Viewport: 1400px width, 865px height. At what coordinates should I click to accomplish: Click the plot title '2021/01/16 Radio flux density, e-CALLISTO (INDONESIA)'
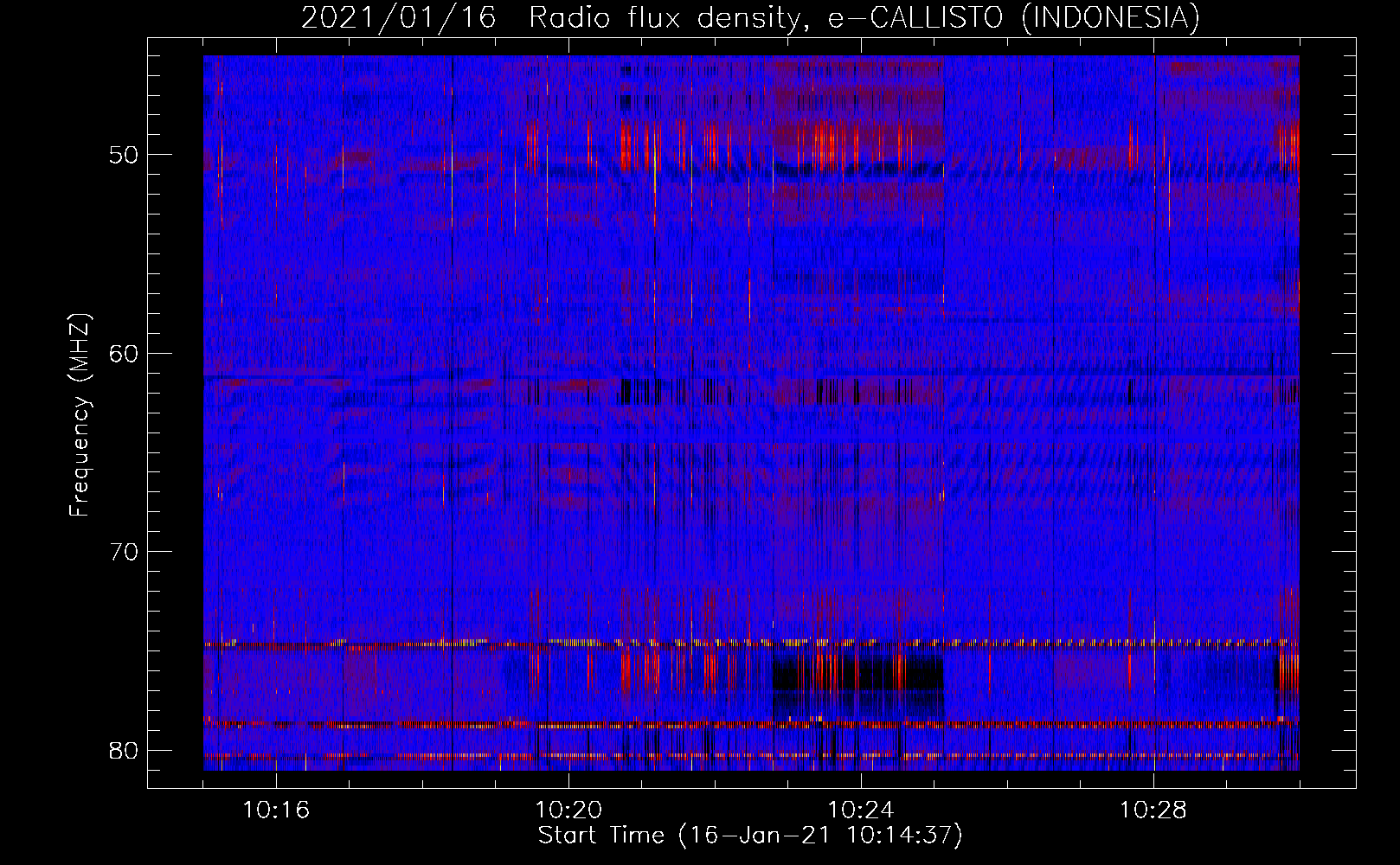(750, 17)
